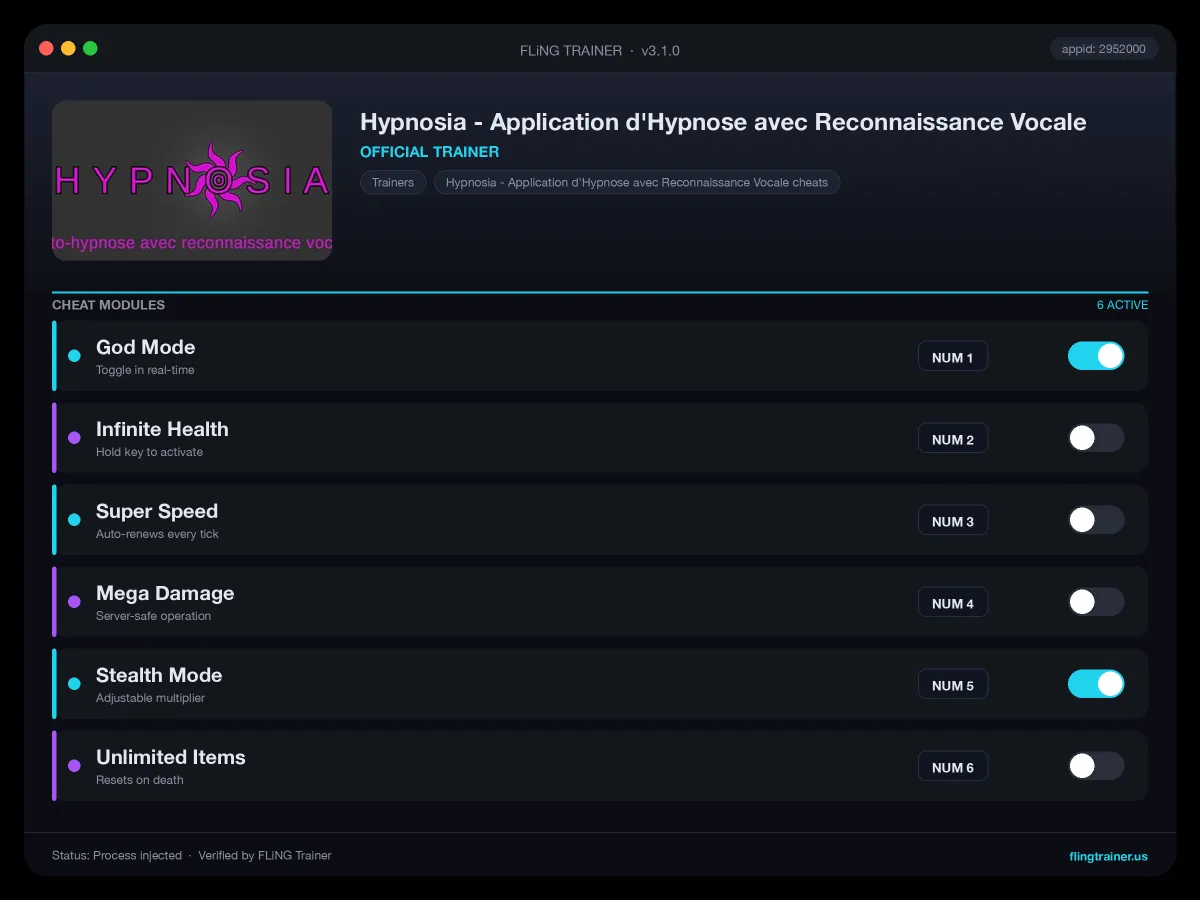
Task: Click "Verified by FLiNG Trainer" status text
Action: coord(265,856)
